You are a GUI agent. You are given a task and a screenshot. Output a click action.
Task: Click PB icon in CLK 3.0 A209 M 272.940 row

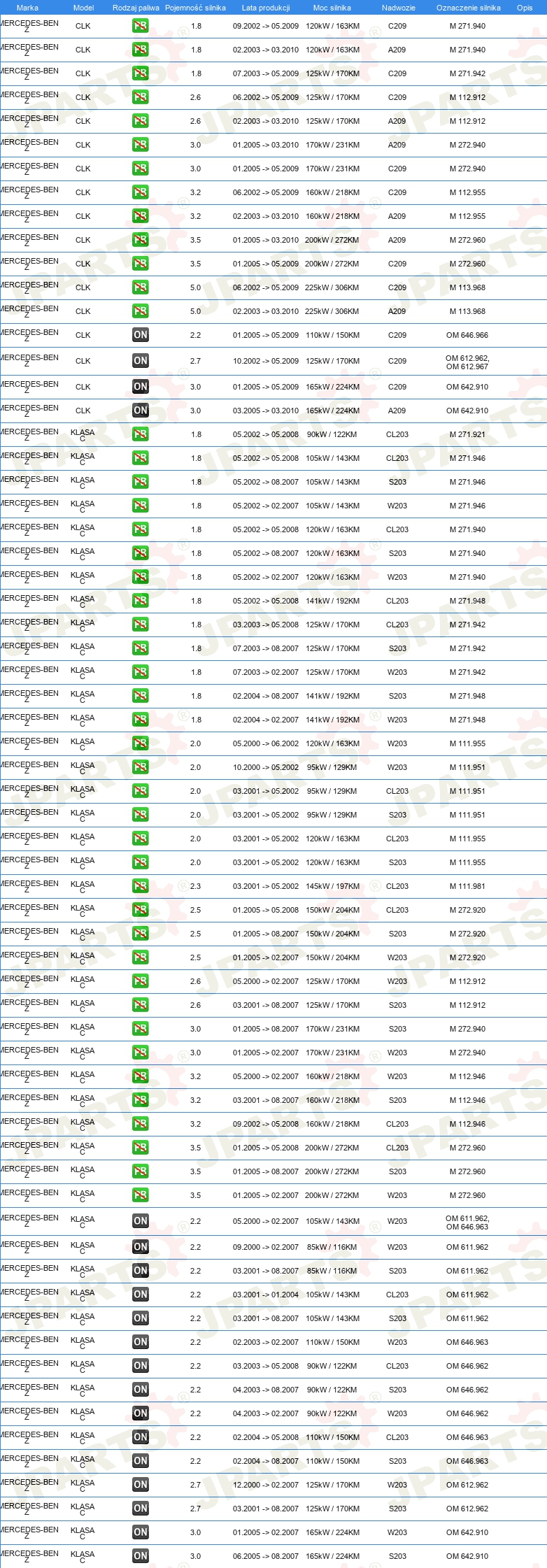(x=141, y=145)
